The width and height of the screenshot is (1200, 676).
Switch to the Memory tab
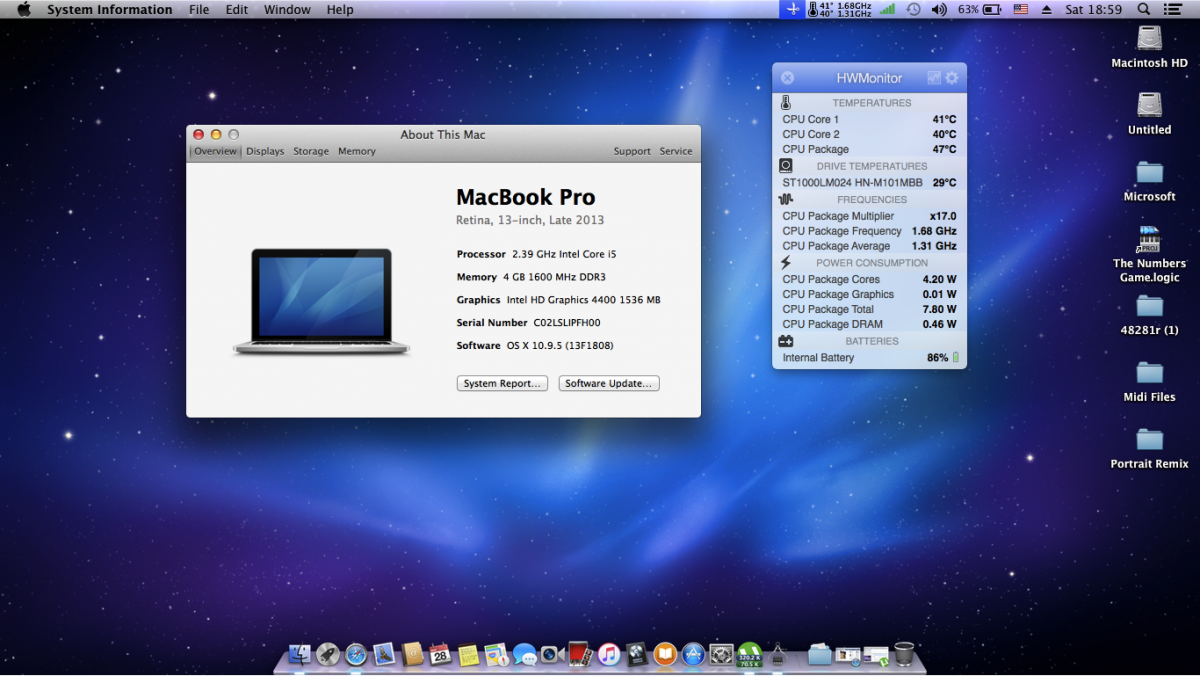(x=357, y=151)
